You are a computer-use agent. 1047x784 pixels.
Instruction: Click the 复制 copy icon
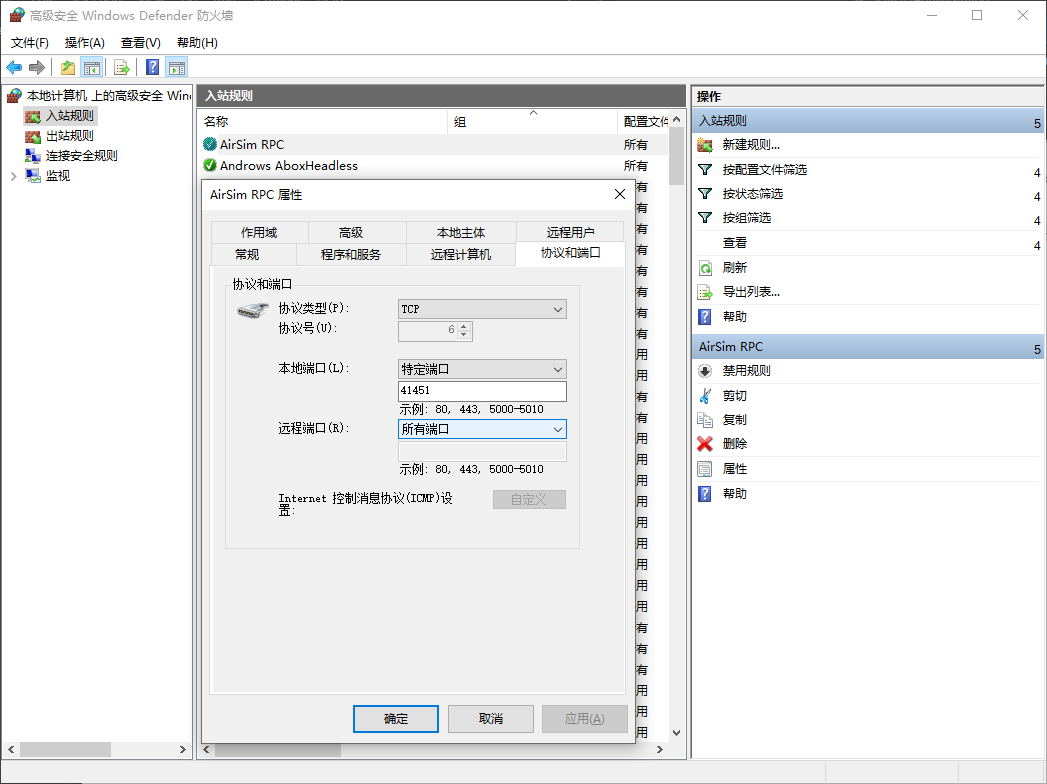704,419
